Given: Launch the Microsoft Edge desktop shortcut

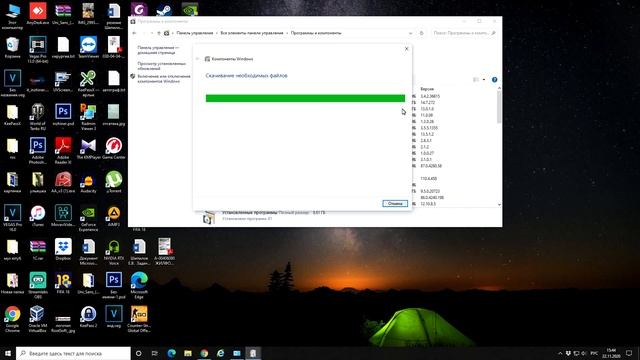Looking at the screenshot, I should click(x=139, y=286).
